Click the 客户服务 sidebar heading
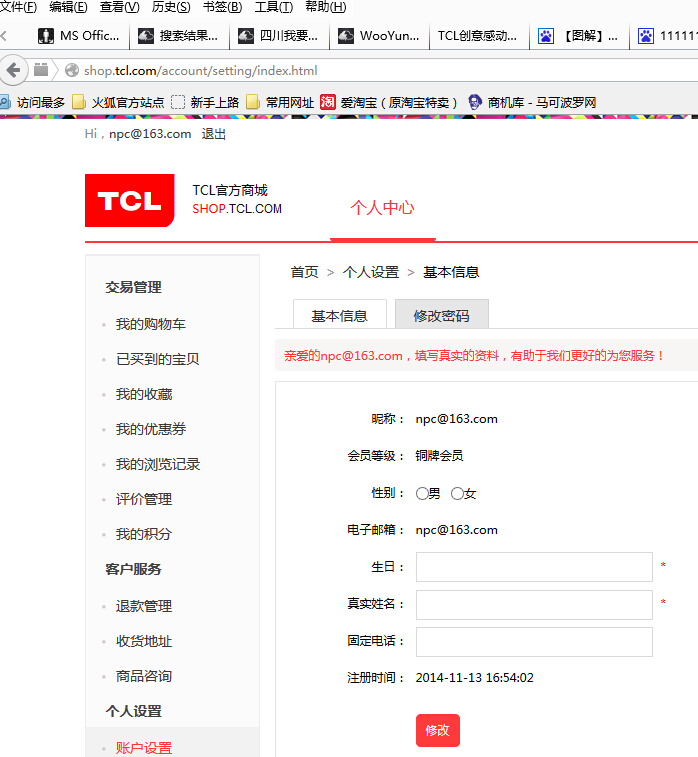The height and width of the screenshot is (757, 698). coord(133,569)
